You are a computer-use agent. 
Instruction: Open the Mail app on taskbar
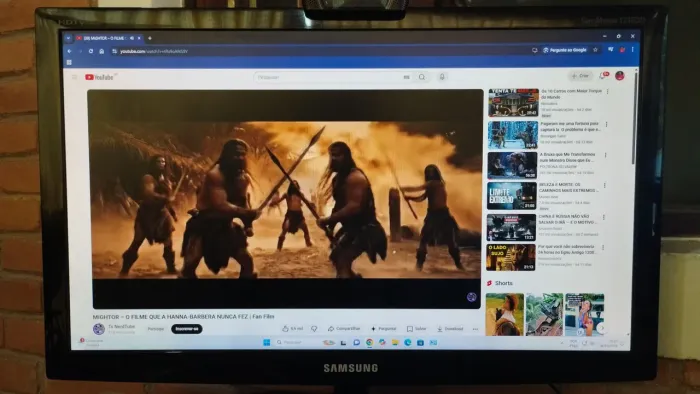(x=433, y=342)
